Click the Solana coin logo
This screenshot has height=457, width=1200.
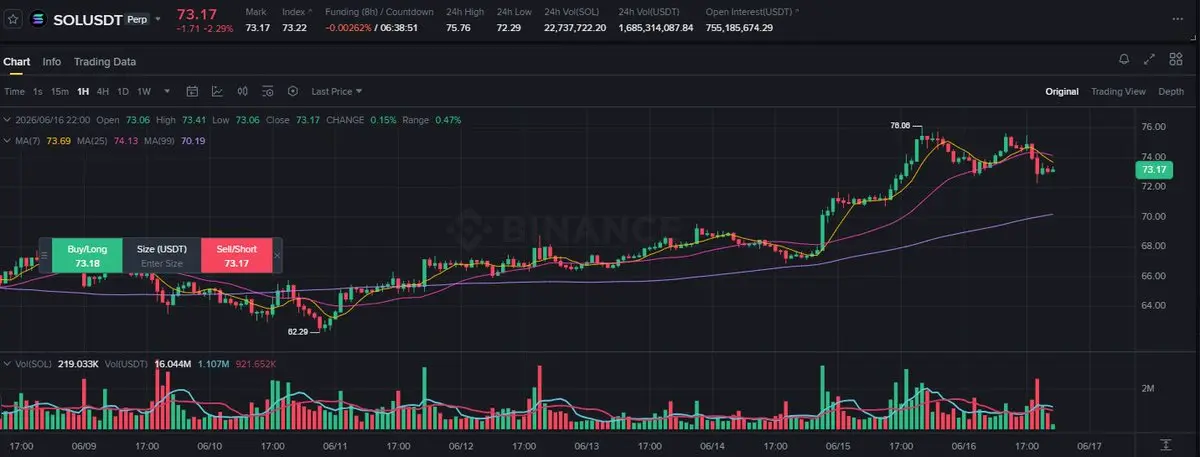(x=39, y=19)
